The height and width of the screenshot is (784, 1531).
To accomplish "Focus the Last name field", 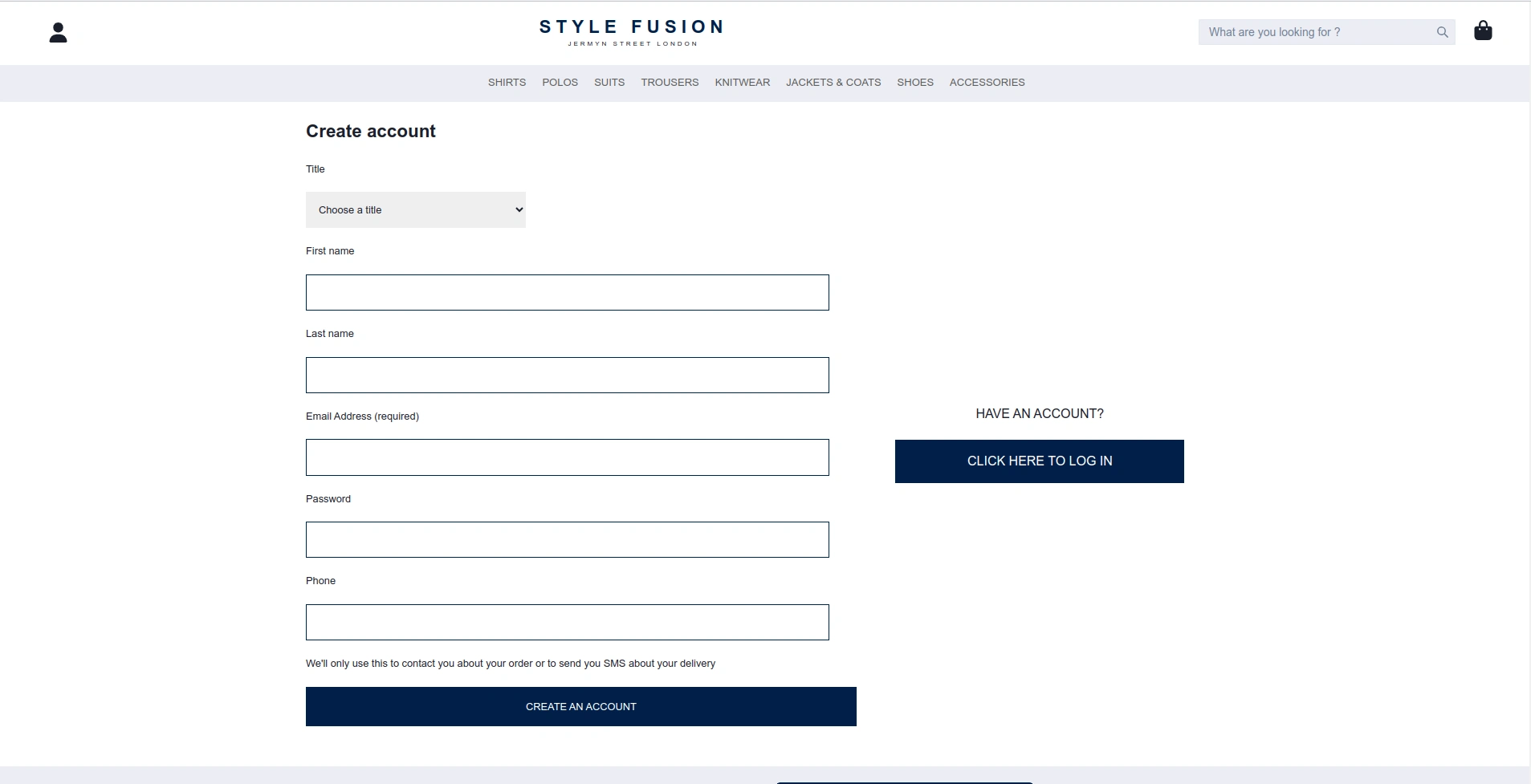I will (x=568, y=376).
